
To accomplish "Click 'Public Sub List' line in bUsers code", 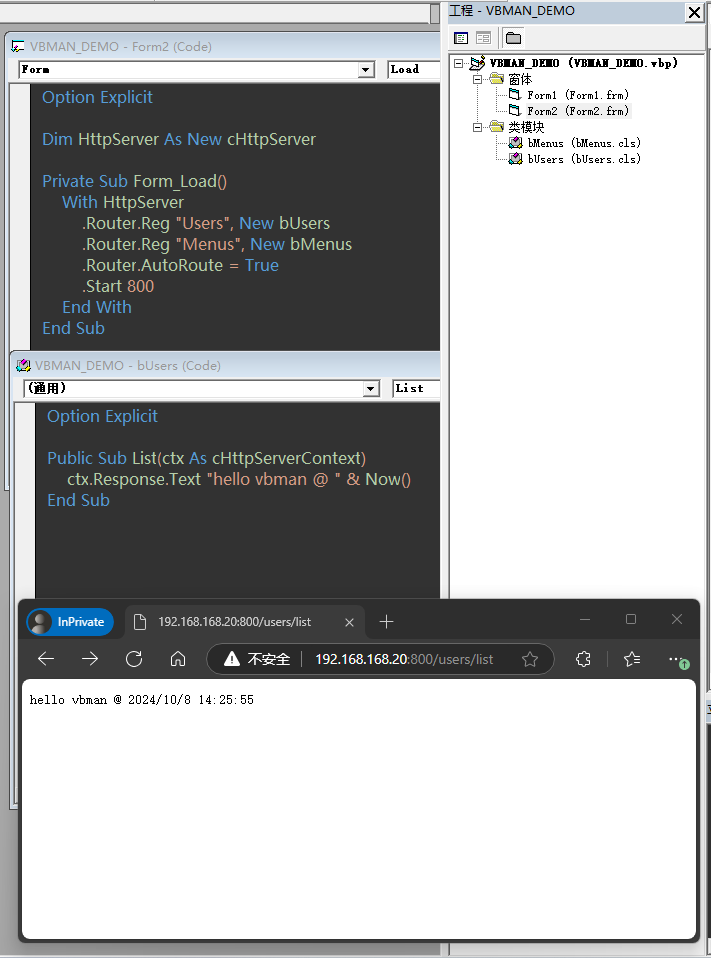I will click(206, 458).
